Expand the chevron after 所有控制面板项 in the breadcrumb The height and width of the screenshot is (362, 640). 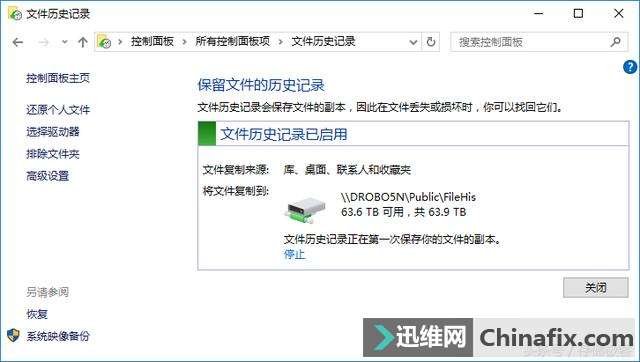(280, 42)
